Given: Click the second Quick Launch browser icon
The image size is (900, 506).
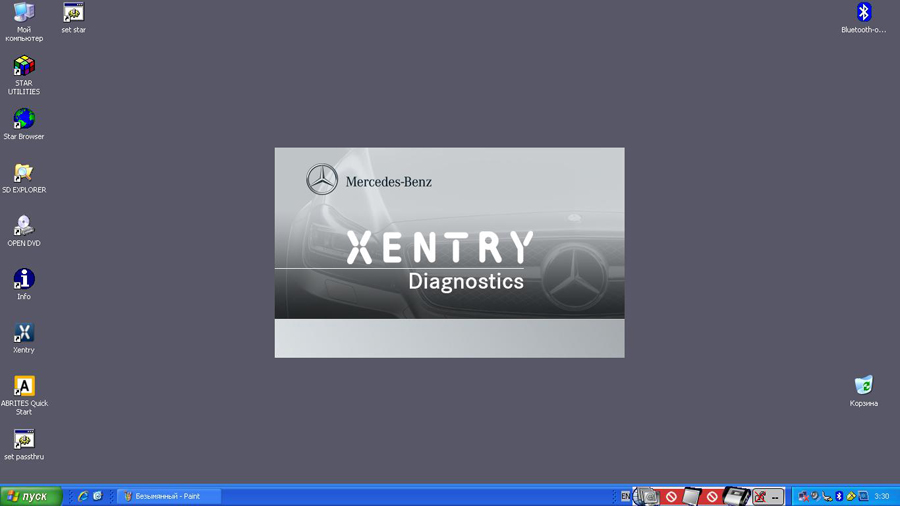Looking at the screenshot, I should 98,496.
